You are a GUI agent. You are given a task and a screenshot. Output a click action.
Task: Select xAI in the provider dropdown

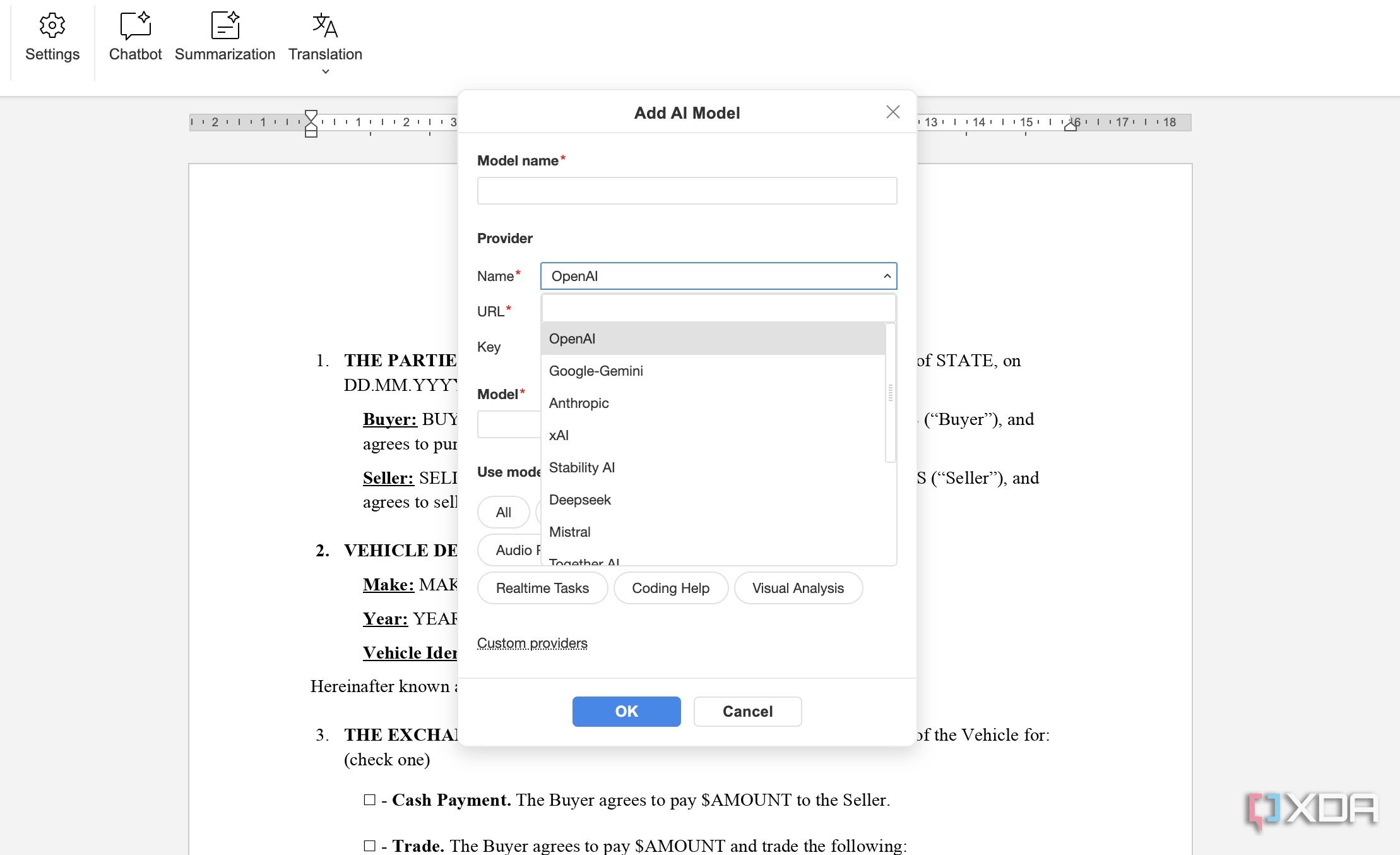(713, 435)
